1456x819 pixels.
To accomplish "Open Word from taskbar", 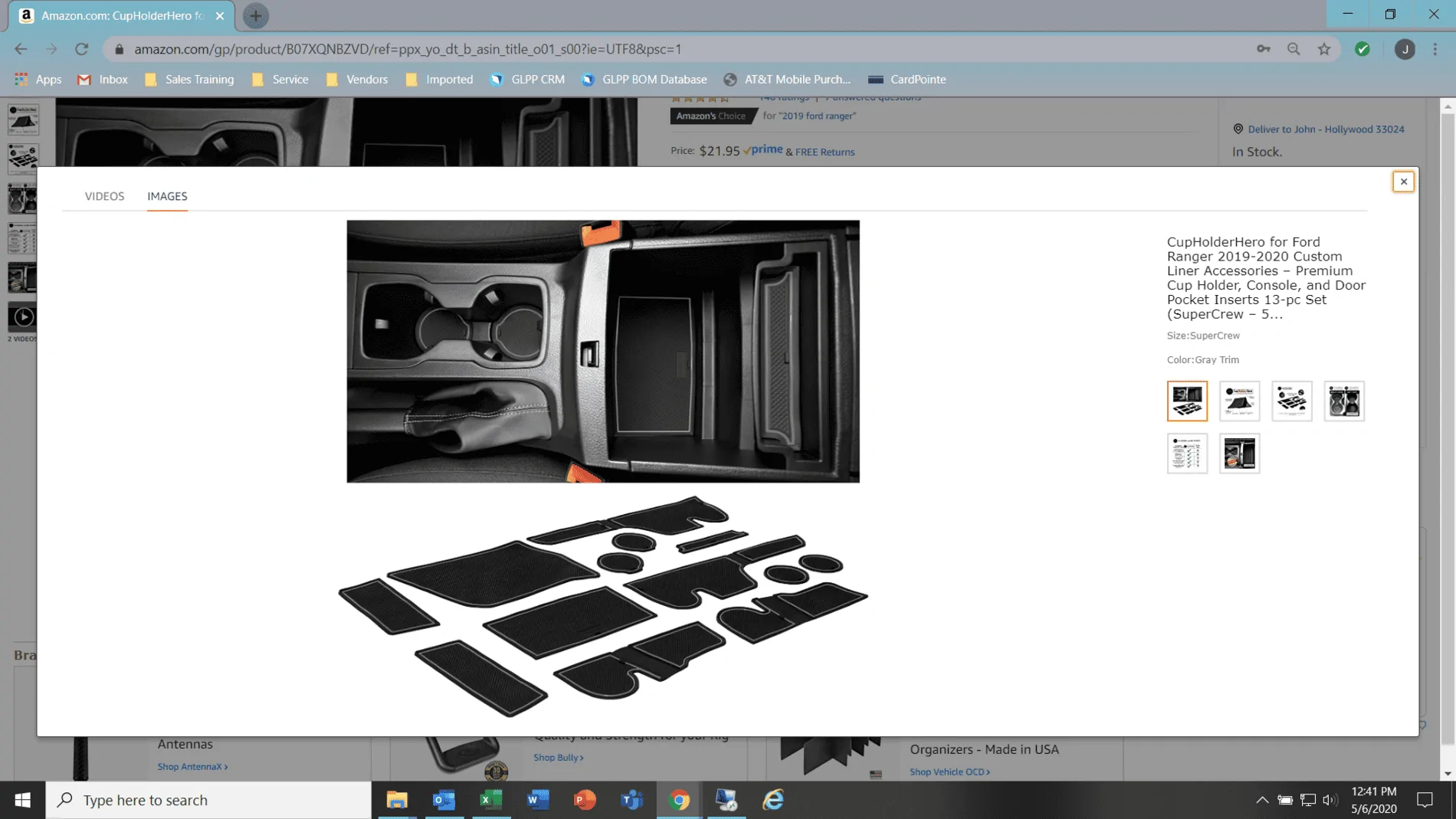I will pos(539,800).
